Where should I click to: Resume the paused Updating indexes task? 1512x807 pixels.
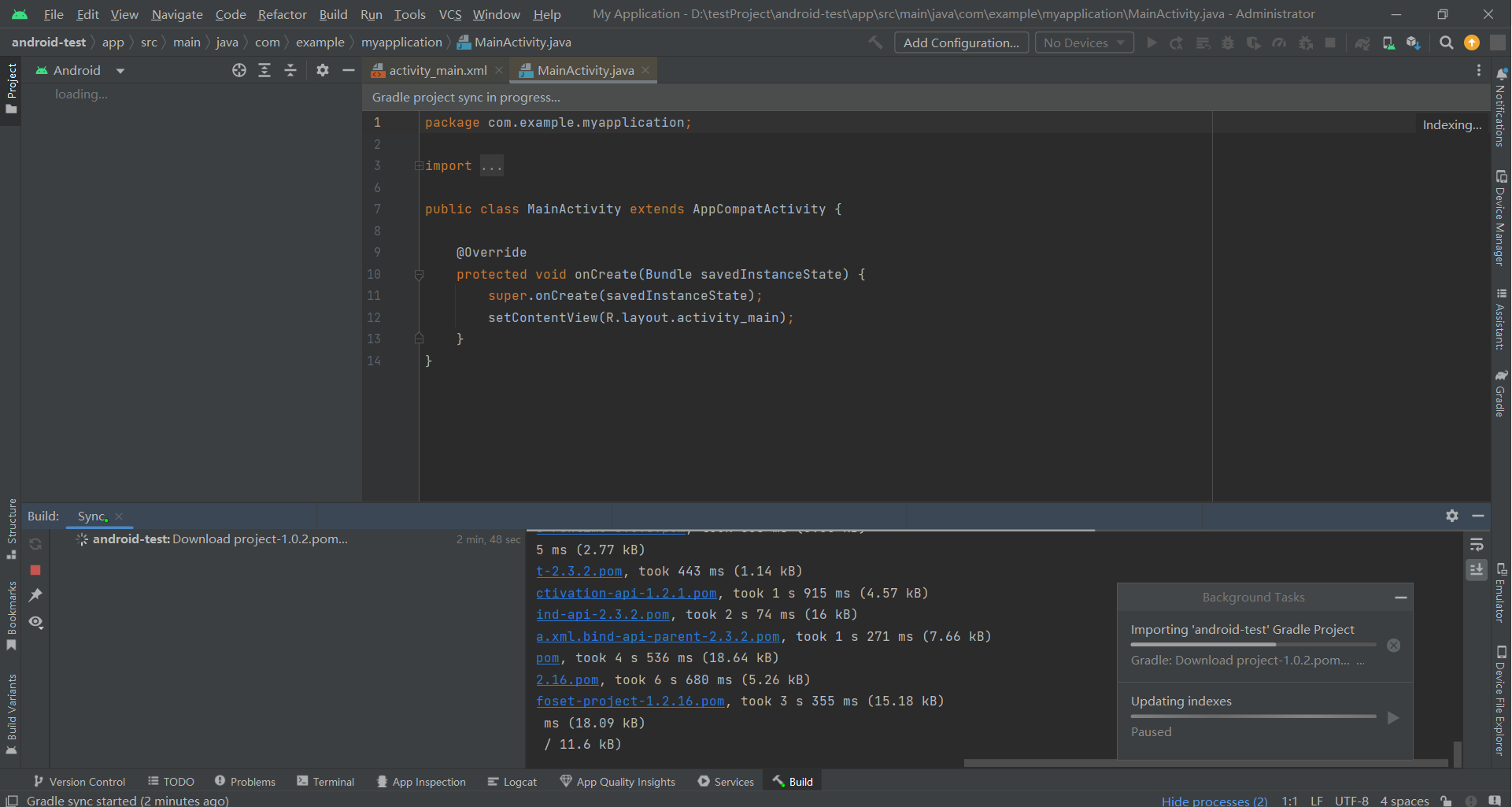[x=1393, y=717]
